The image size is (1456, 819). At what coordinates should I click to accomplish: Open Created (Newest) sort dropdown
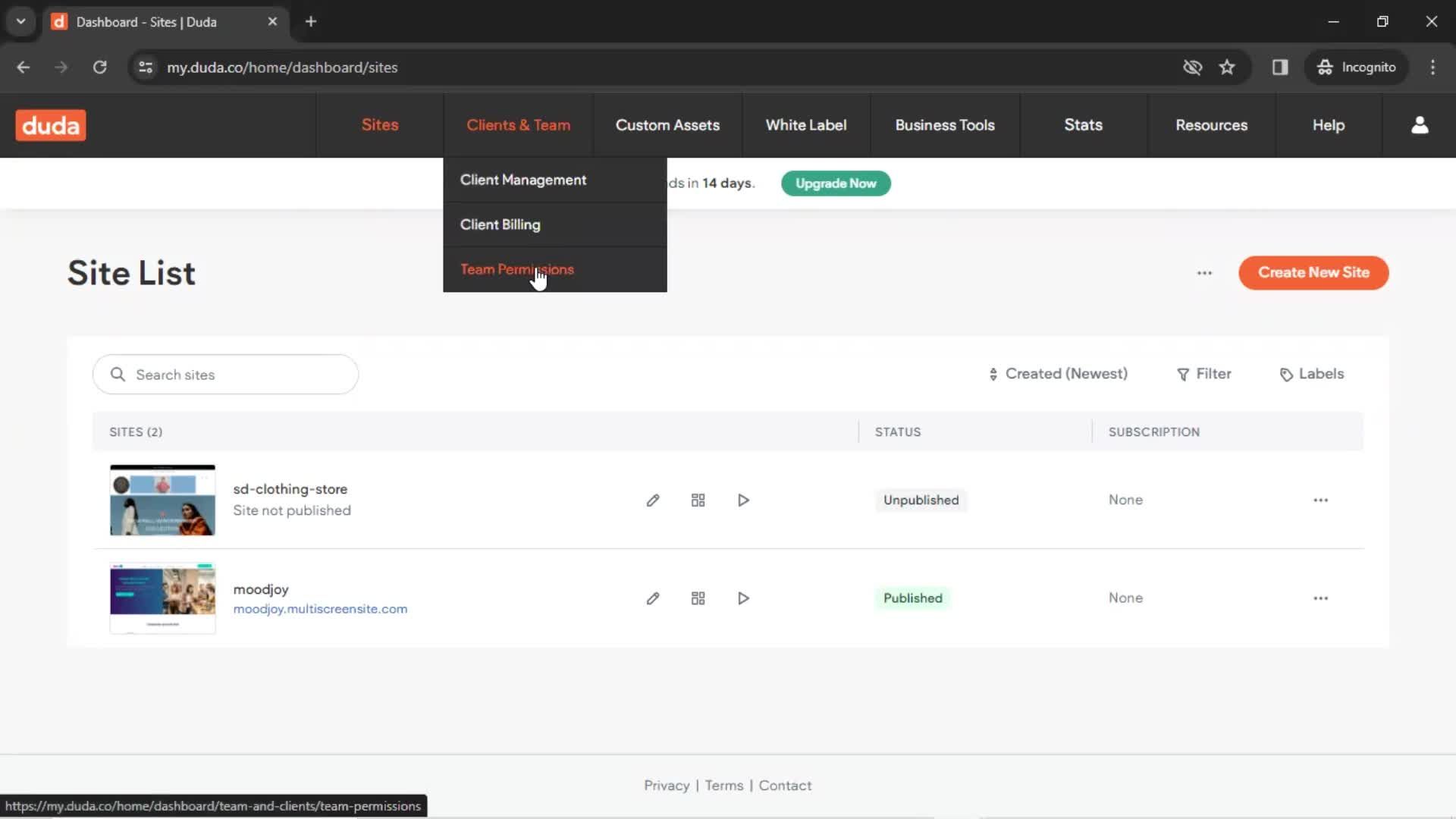[x=1058, y=374]
